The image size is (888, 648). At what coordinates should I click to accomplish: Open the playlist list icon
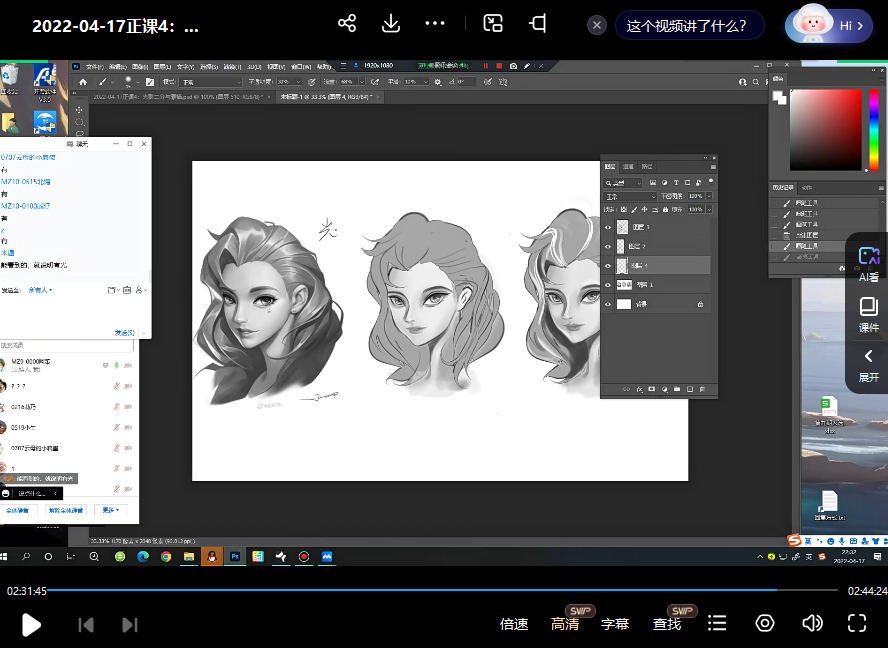coord(717,624)
